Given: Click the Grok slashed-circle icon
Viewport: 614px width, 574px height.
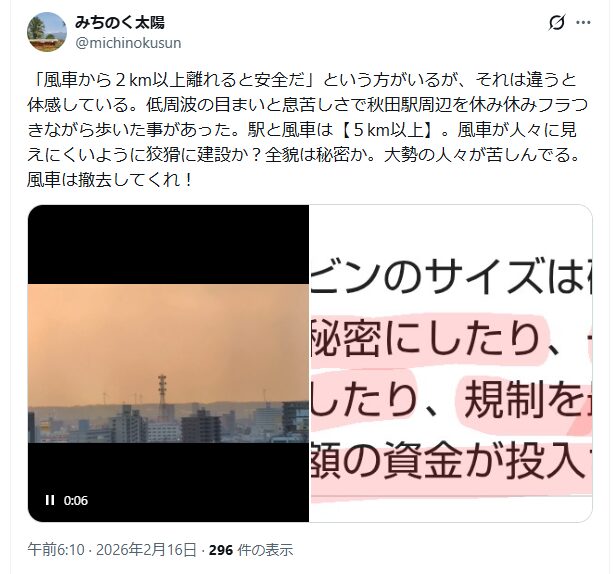Looking at the screenshot, I should tap(556, 23).
